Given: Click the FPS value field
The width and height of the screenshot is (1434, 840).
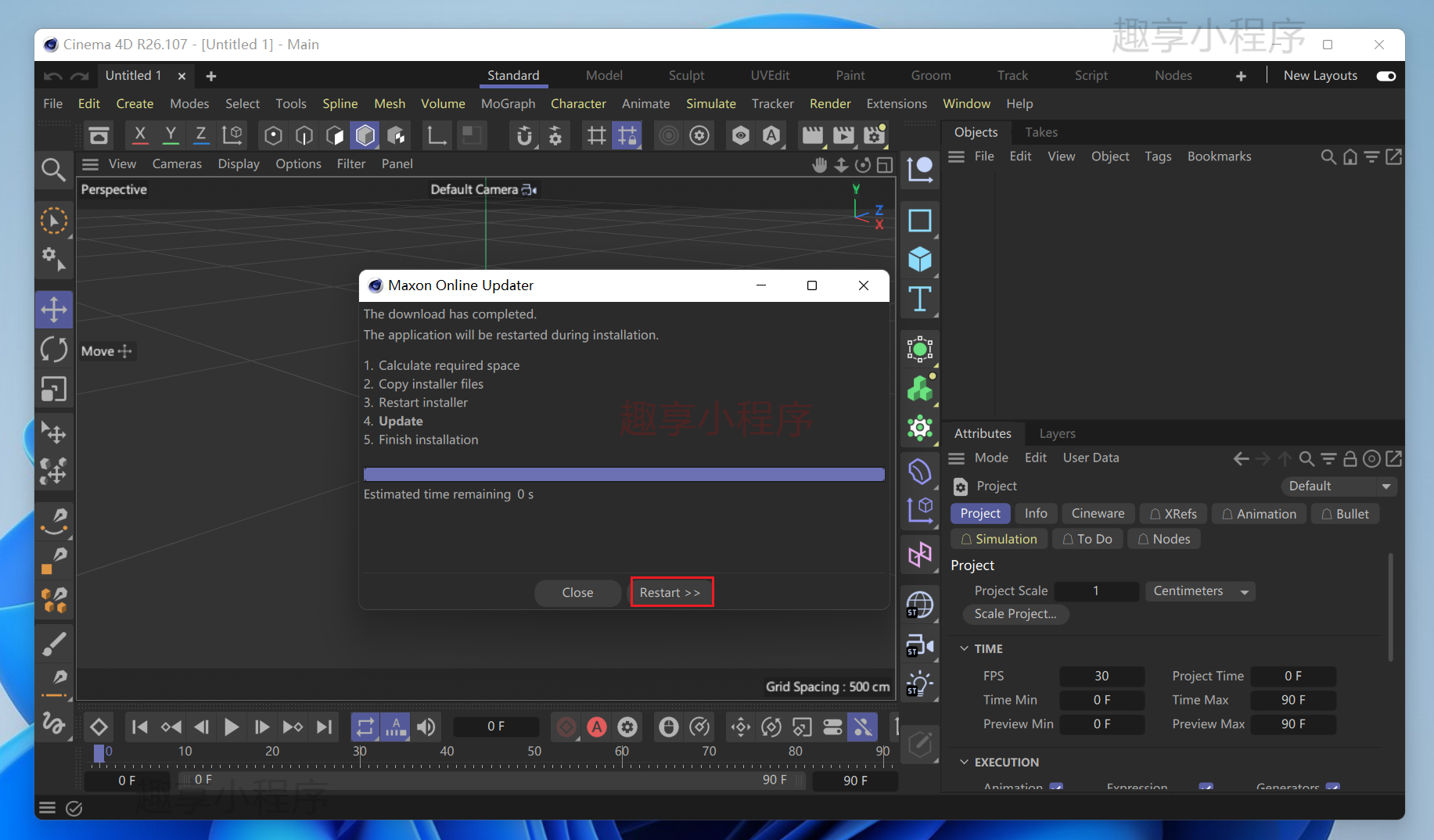Looking at the screenshot, I should [x=1102, y=676].
